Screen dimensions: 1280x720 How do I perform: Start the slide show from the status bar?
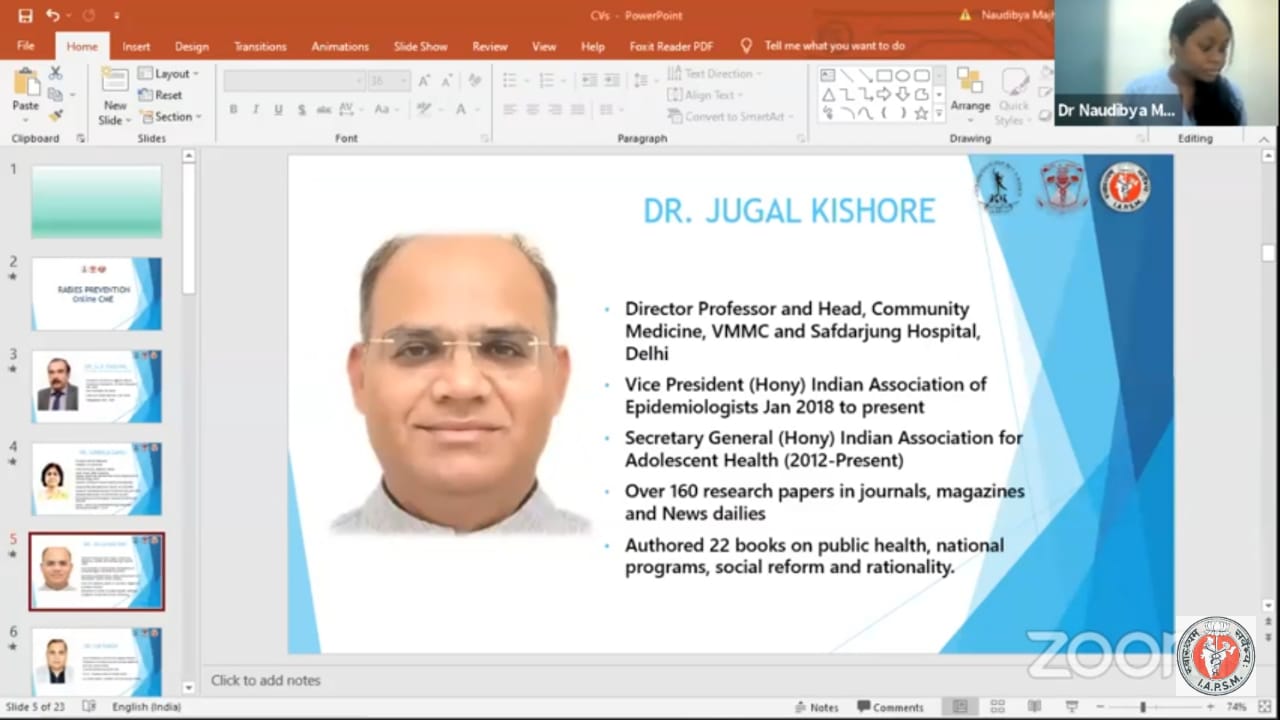1070,707
